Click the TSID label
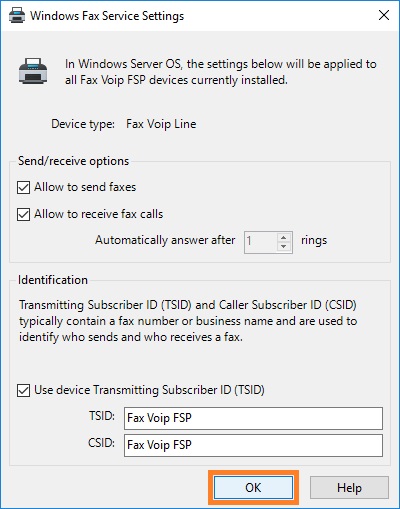Screen dimensions: 400x509 tap(102, 416)
